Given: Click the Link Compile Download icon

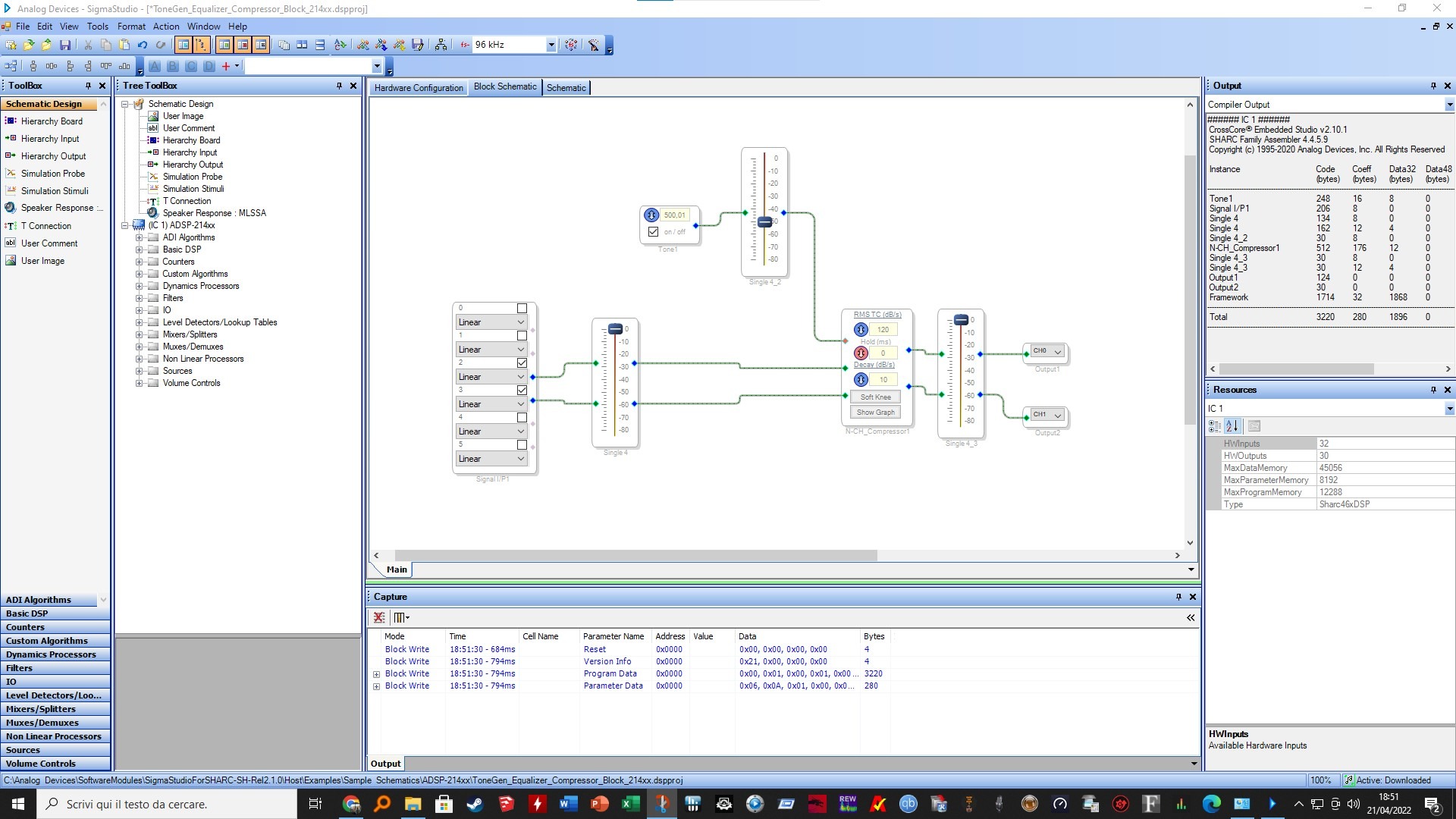Looking at the screenshot, I should [400, 45].
